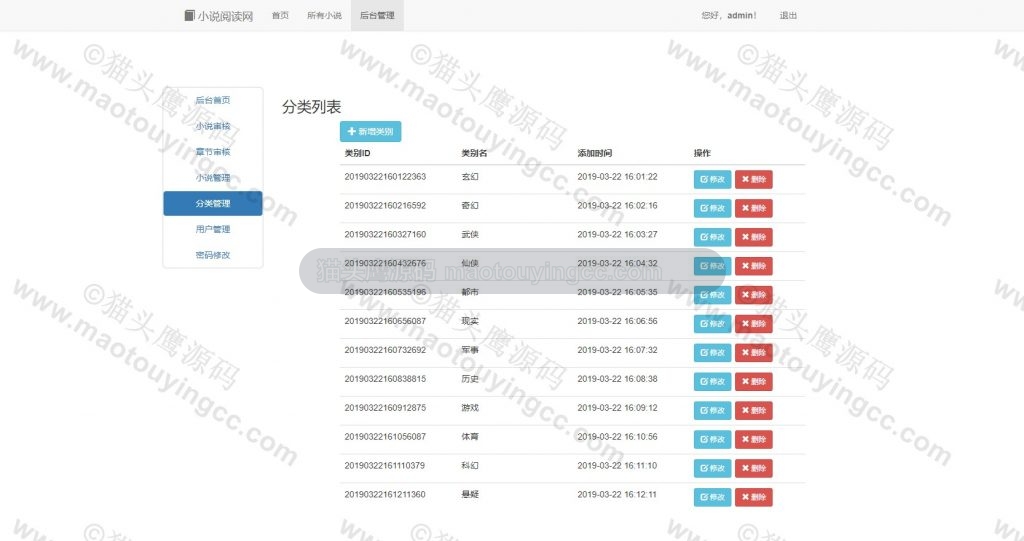
Task: Click category ID 20190322160838815
Action: 385,378
